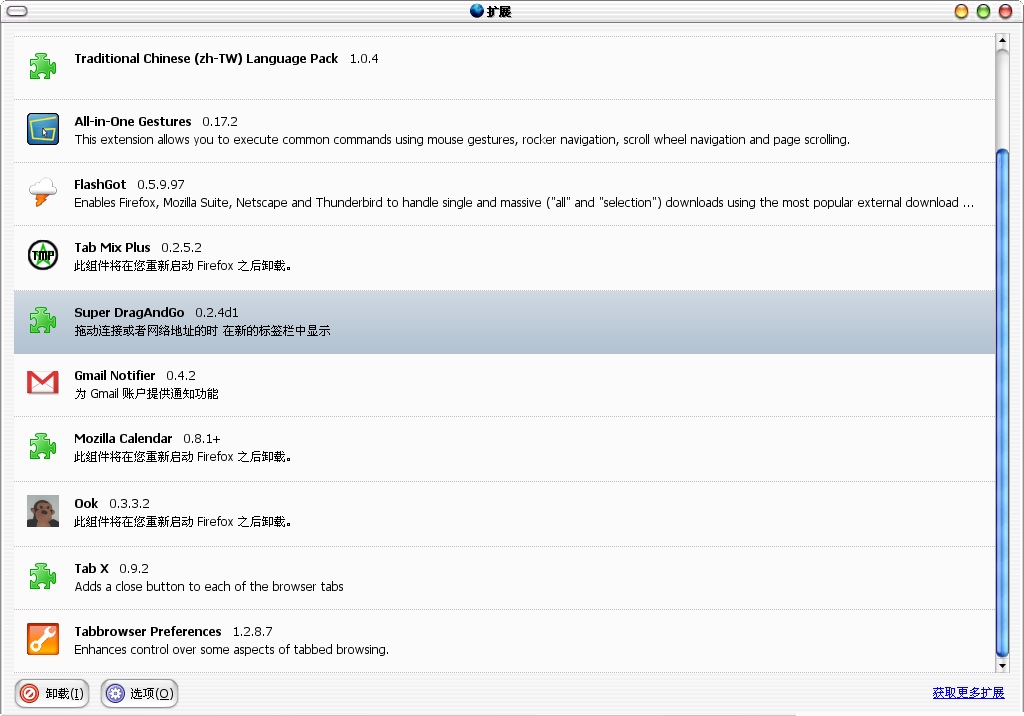The image size is (1024, 716).
Task: Click version number 0.5.9.97
Action: point(161,185)
